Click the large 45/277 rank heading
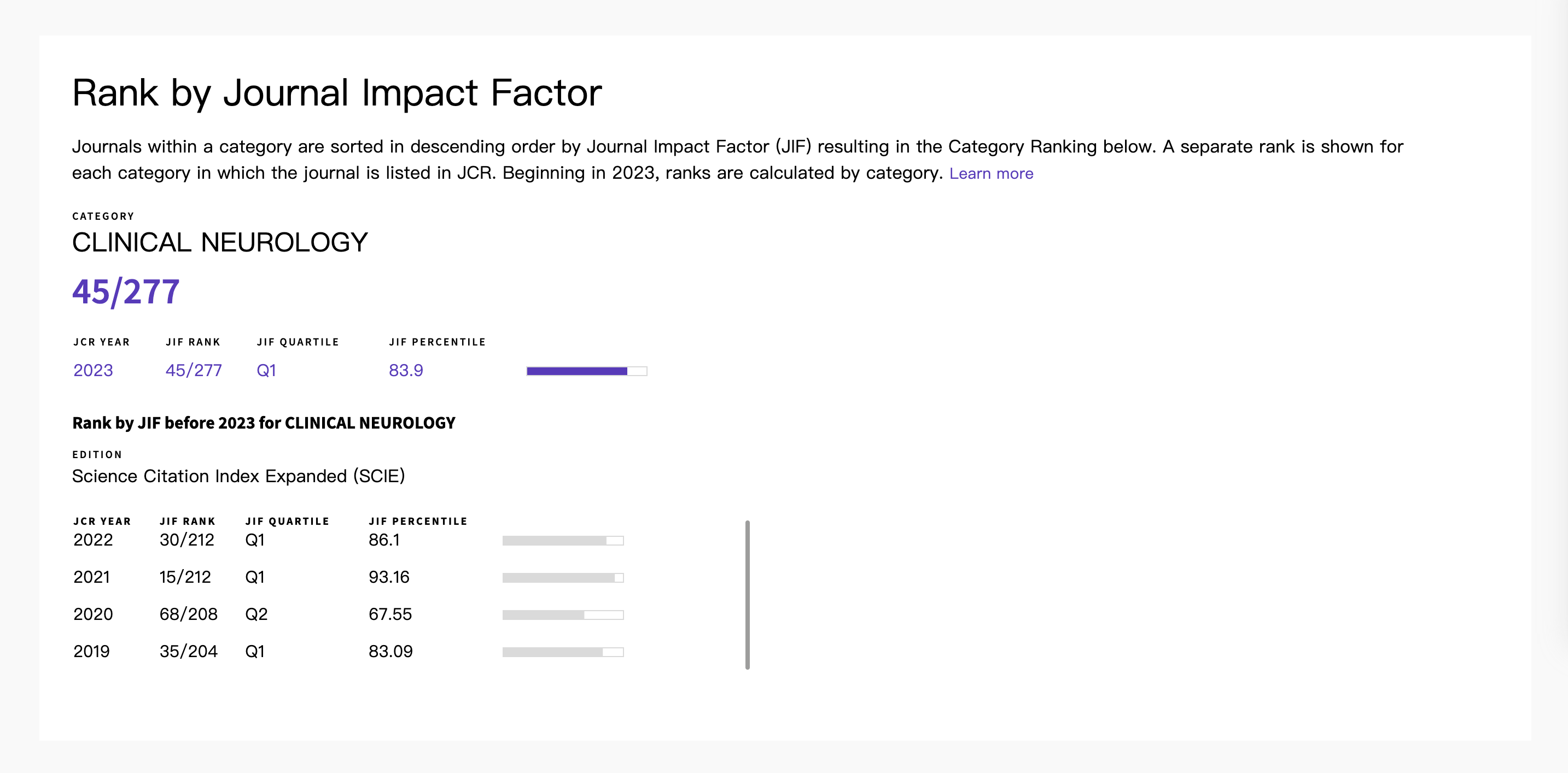 tap(126, 291)
